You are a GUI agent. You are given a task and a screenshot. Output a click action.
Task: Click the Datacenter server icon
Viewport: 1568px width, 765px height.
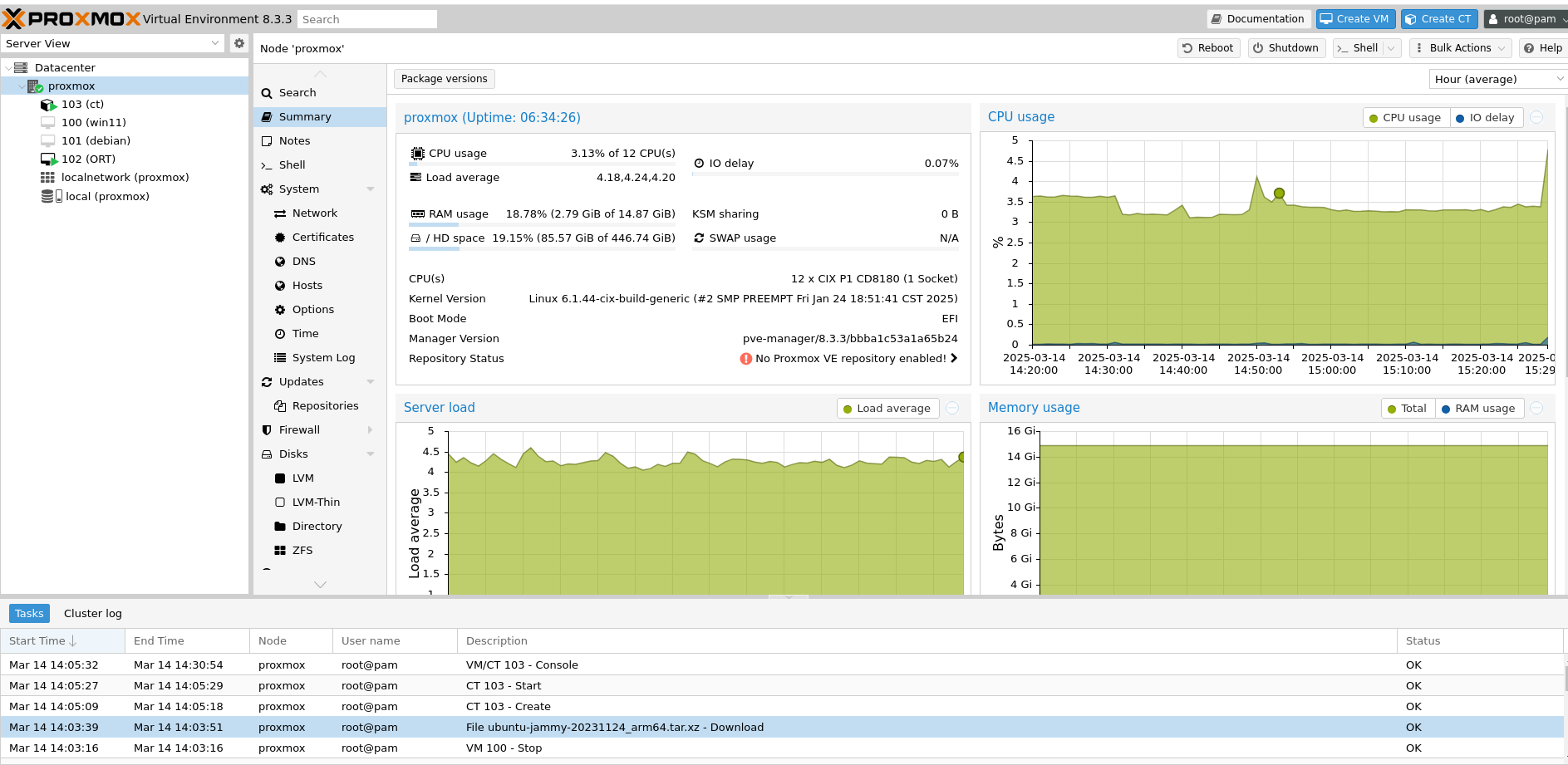pyautogui.click(x=21, y=68)
